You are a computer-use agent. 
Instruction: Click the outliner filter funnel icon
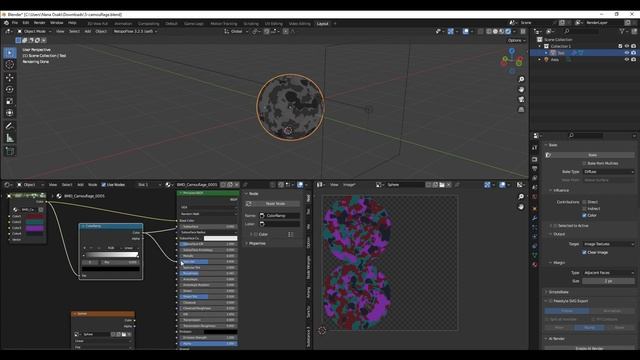point(622,31)
